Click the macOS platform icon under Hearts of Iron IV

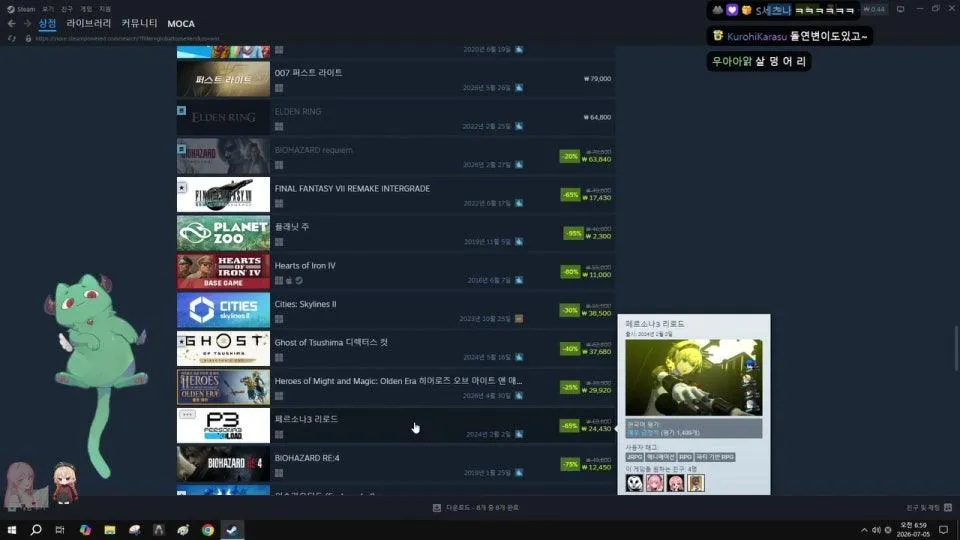pyautogui.click(x=289, y=280)
